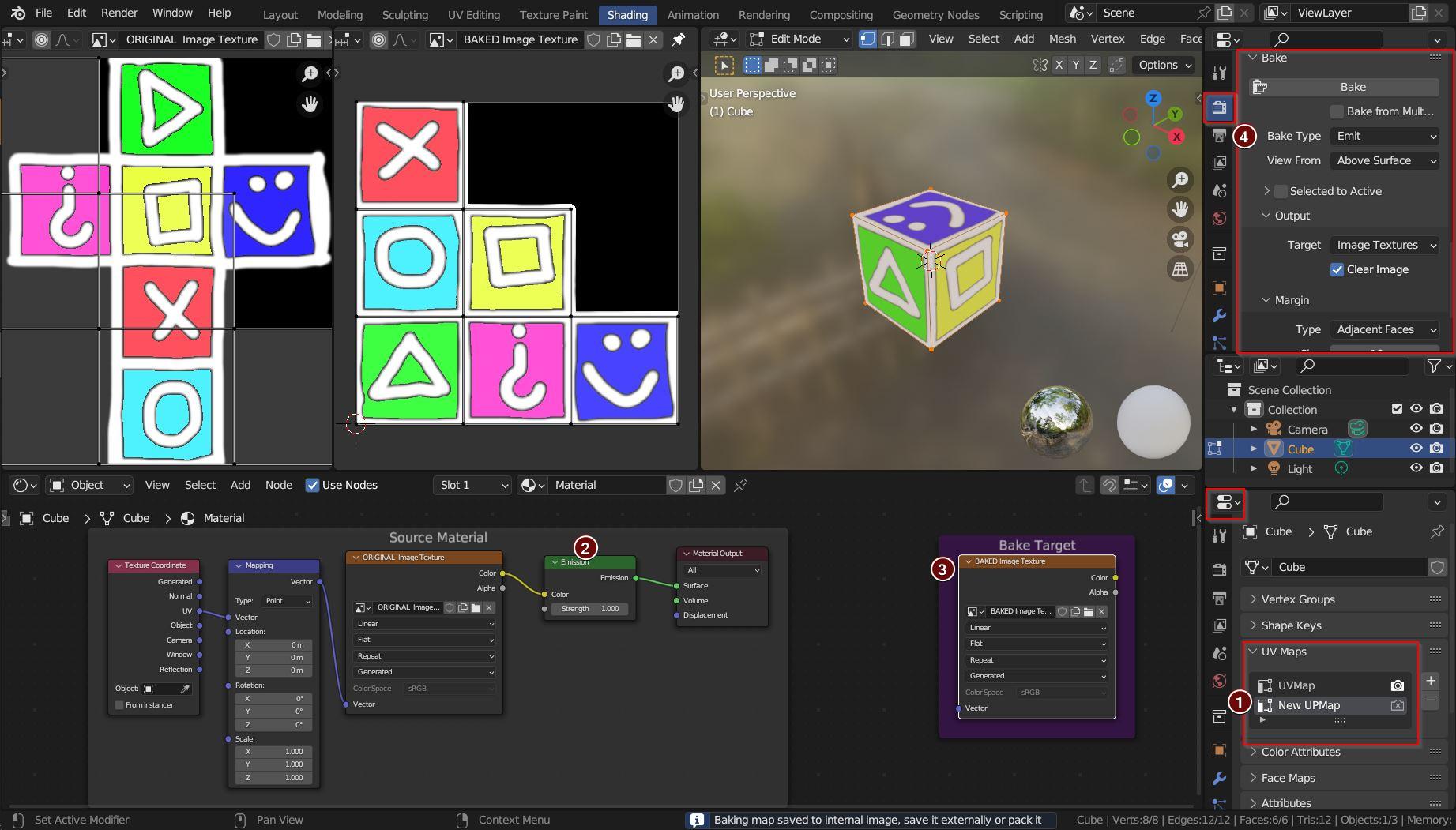This screenshot has width=1456, height=830.
Task: Open Edit Mode dropdown in viewport header
Action: 799,39
